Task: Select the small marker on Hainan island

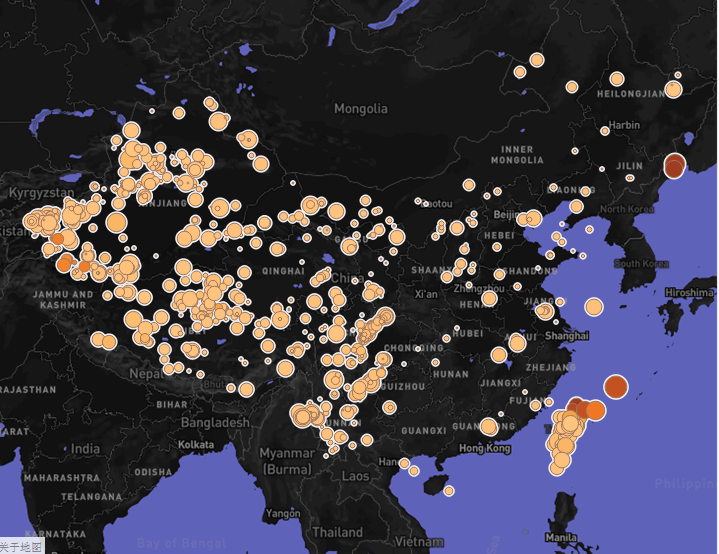Action: tap(449, 491)
